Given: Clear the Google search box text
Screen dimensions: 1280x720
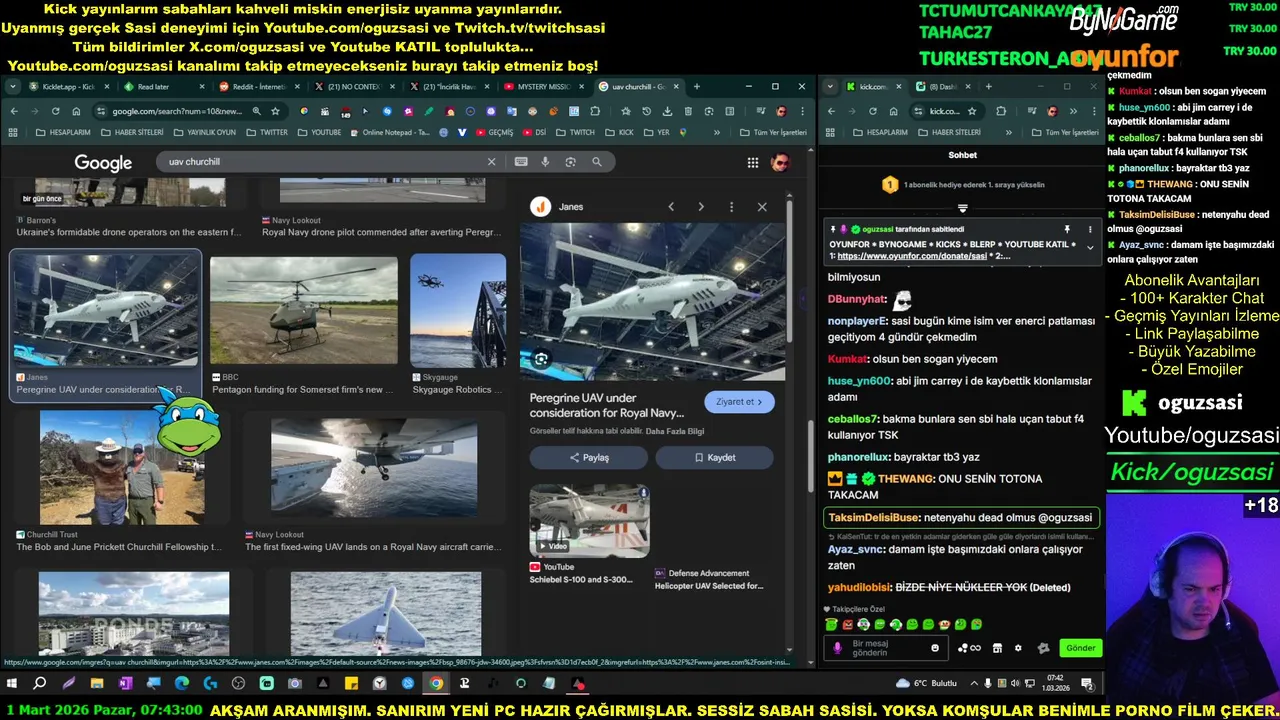Looking at the screenshot, I should [491, 162].
